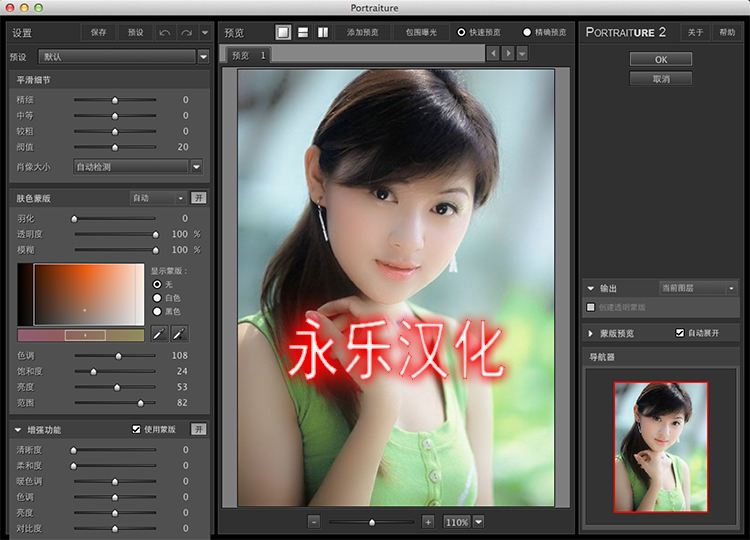Pick the second eyedropper with plus
The image size is (750, 540).
point(180,332)
